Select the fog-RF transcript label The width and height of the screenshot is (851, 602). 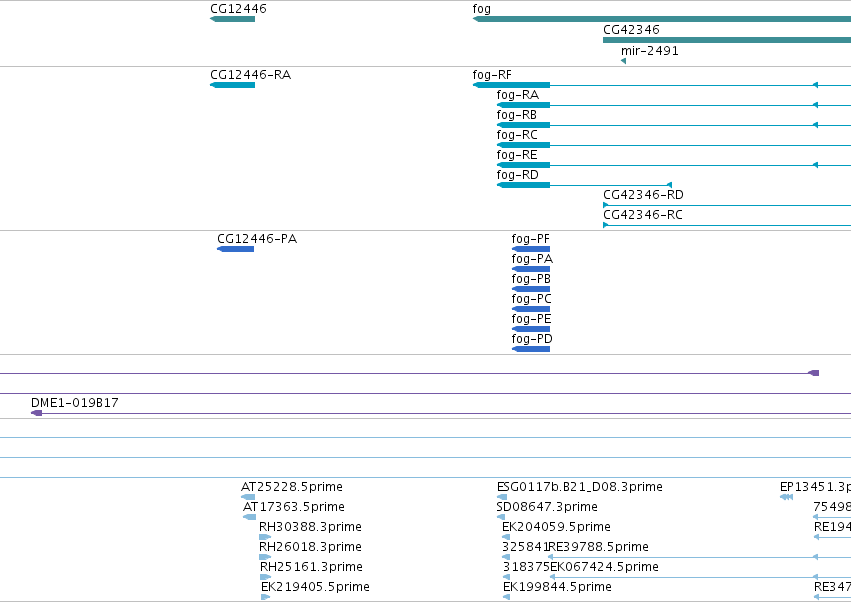492,75
